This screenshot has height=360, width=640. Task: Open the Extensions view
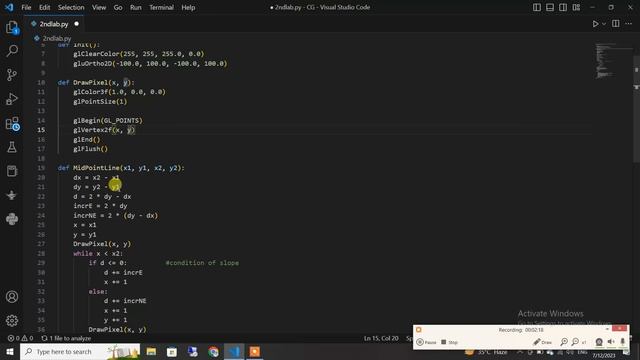pyautogui.click(x=12, y=123)
